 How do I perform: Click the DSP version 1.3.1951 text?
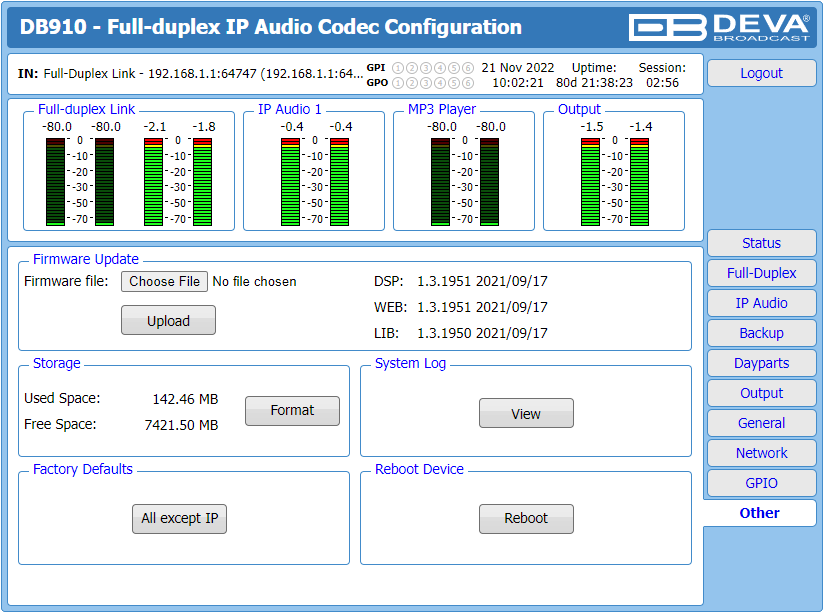tap(482, 281)
